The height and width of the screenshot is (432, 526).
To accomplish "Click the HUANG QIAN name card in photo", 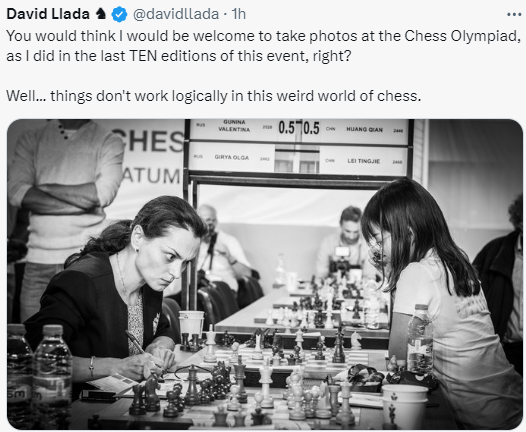I will [364, 129].
